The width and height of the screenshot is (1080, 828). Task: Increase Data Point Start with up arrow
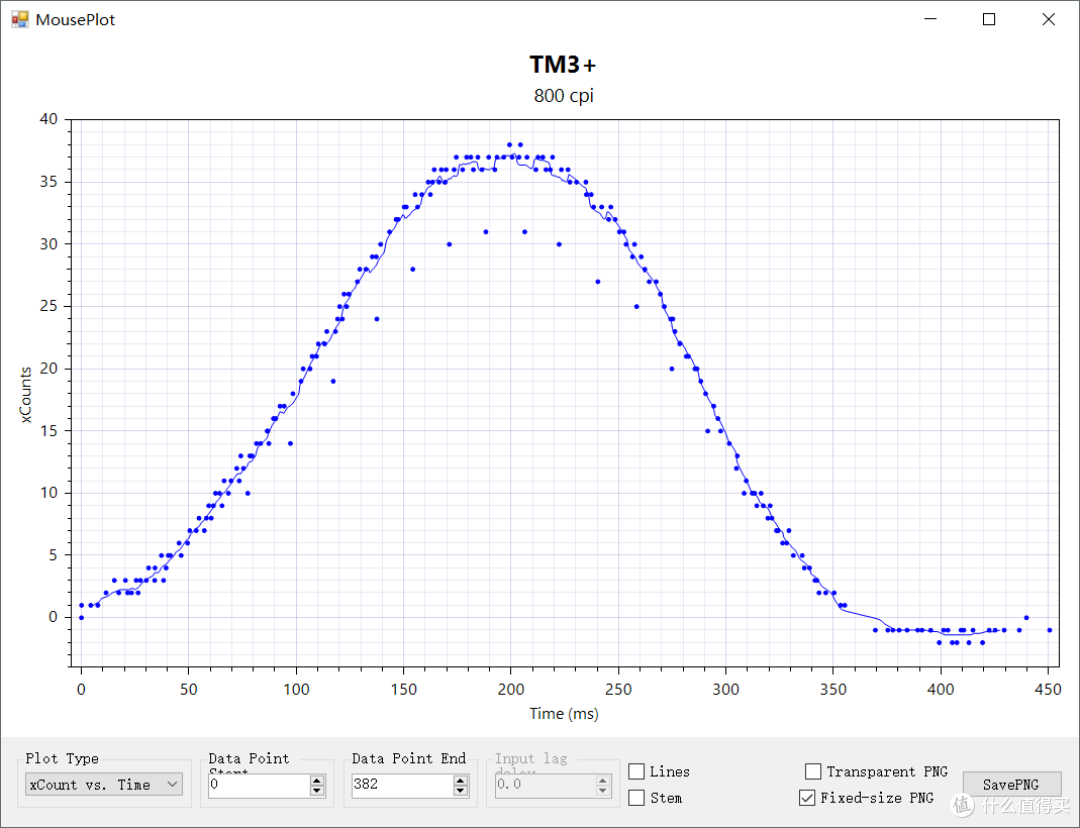[x=317, y=780]
